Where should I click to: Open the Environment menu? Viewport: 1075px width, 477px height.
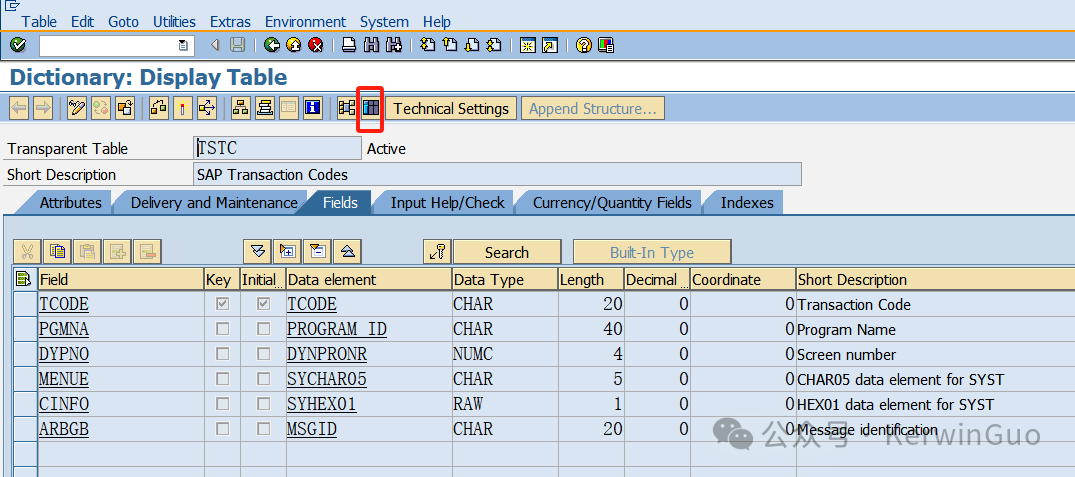click(x=305, y=21)
